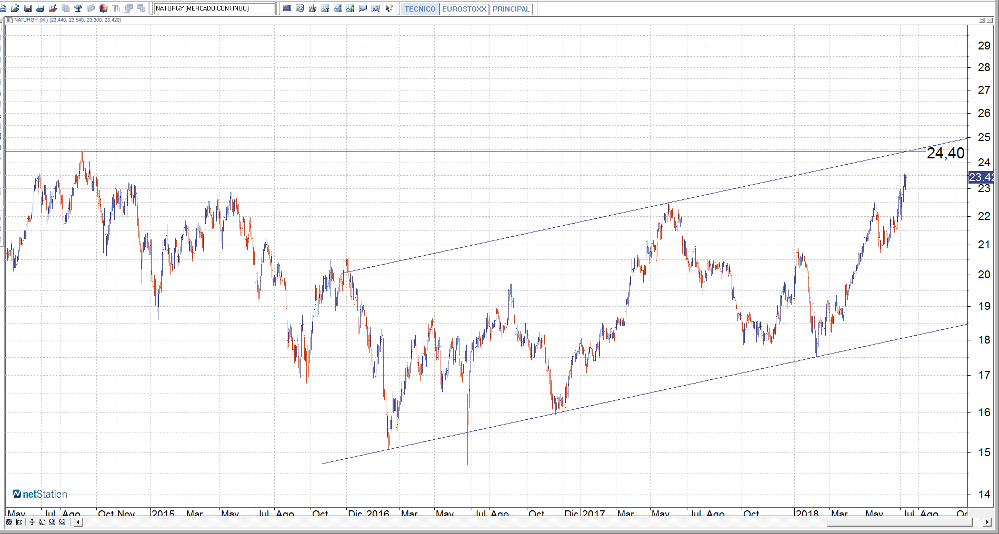Click the 29 value on price axis
This screenshot has height=534, width=999.
[983, 45]
